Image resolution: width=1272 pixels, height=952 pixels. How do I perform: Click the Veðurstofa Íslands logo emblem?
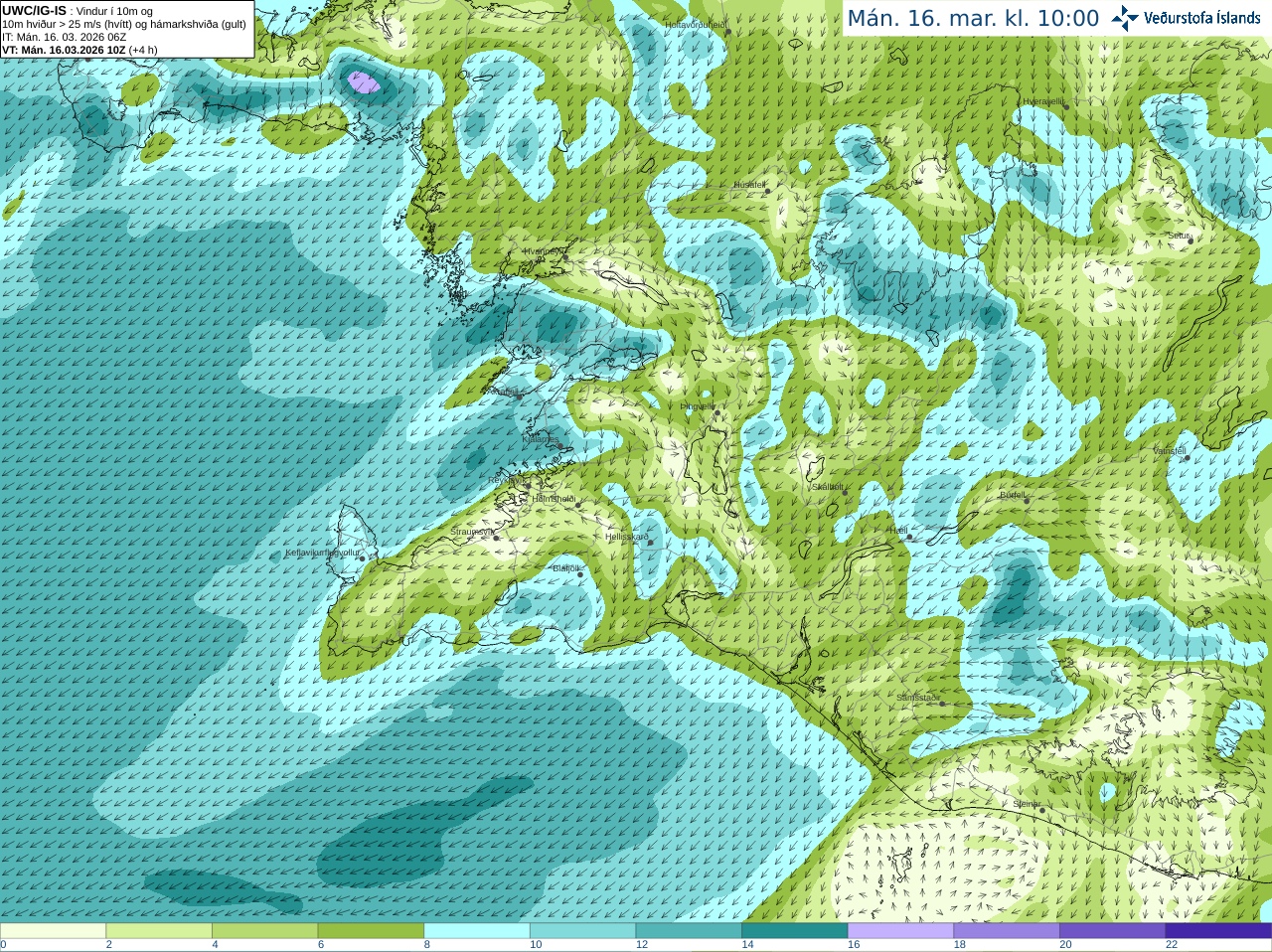[x=1124, y=18]
